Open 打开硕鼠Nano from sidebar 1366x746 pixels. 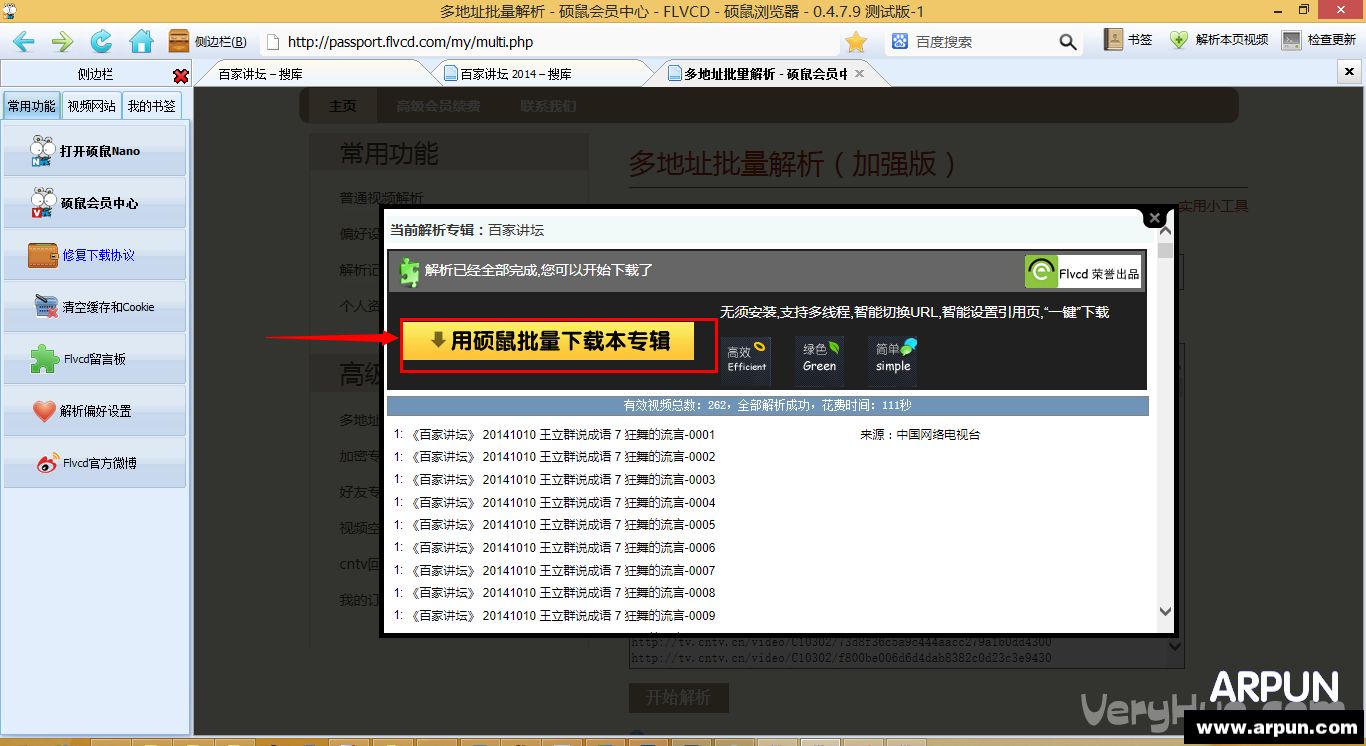coord(95,151)
